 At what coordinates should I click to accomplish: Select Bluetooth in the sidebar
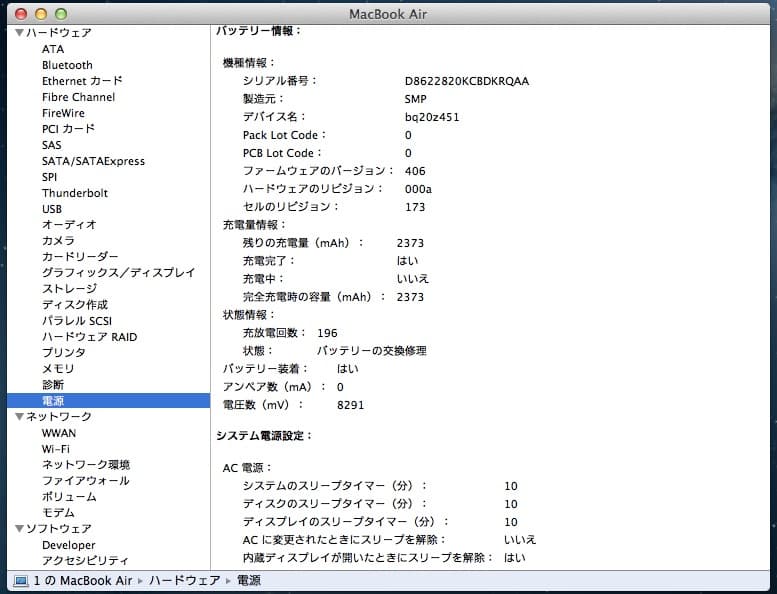point(67,65)
